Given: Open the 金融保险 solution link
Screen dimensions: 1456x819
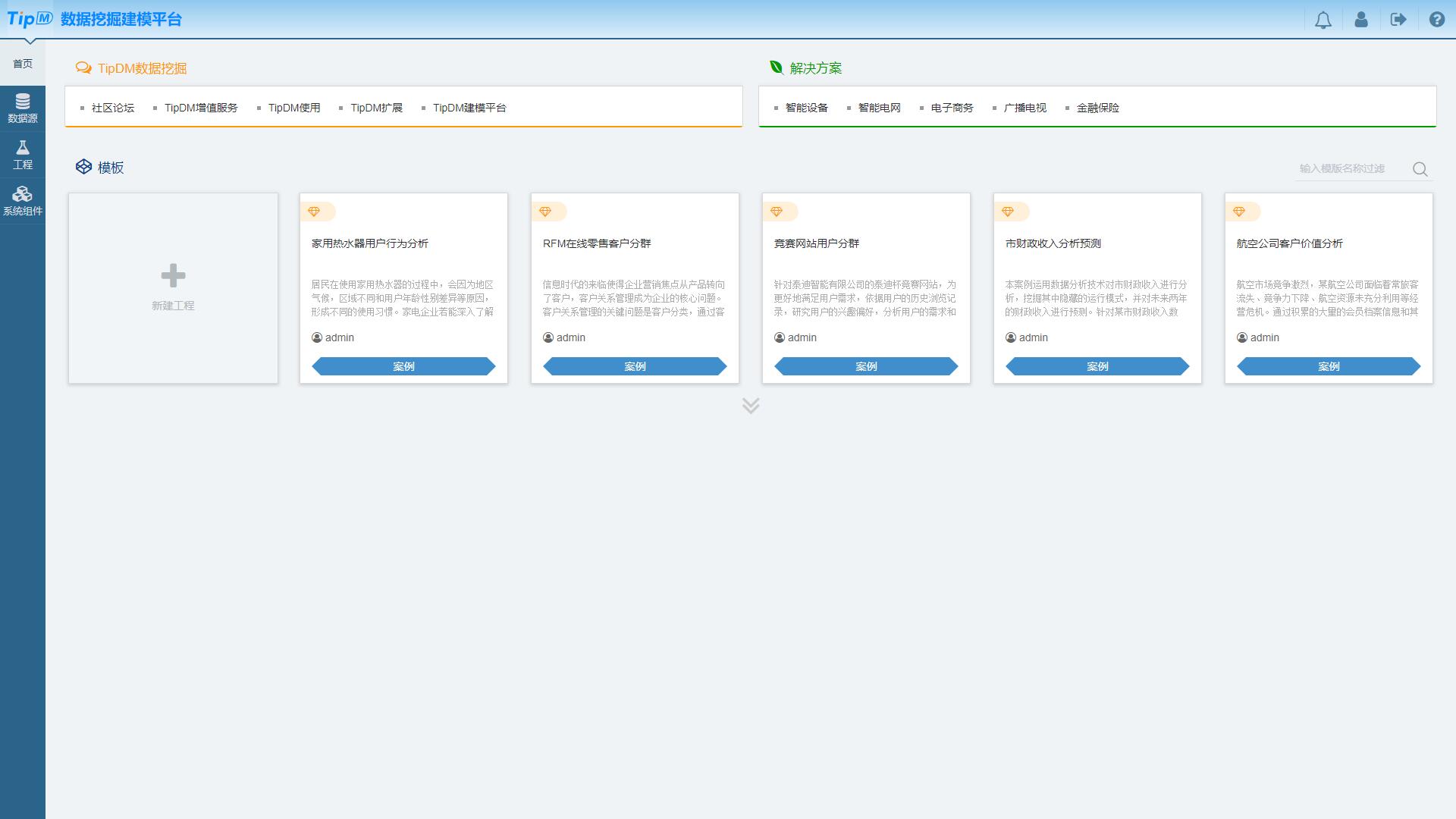Looking at the screenshot, I should pos(1097,108).
